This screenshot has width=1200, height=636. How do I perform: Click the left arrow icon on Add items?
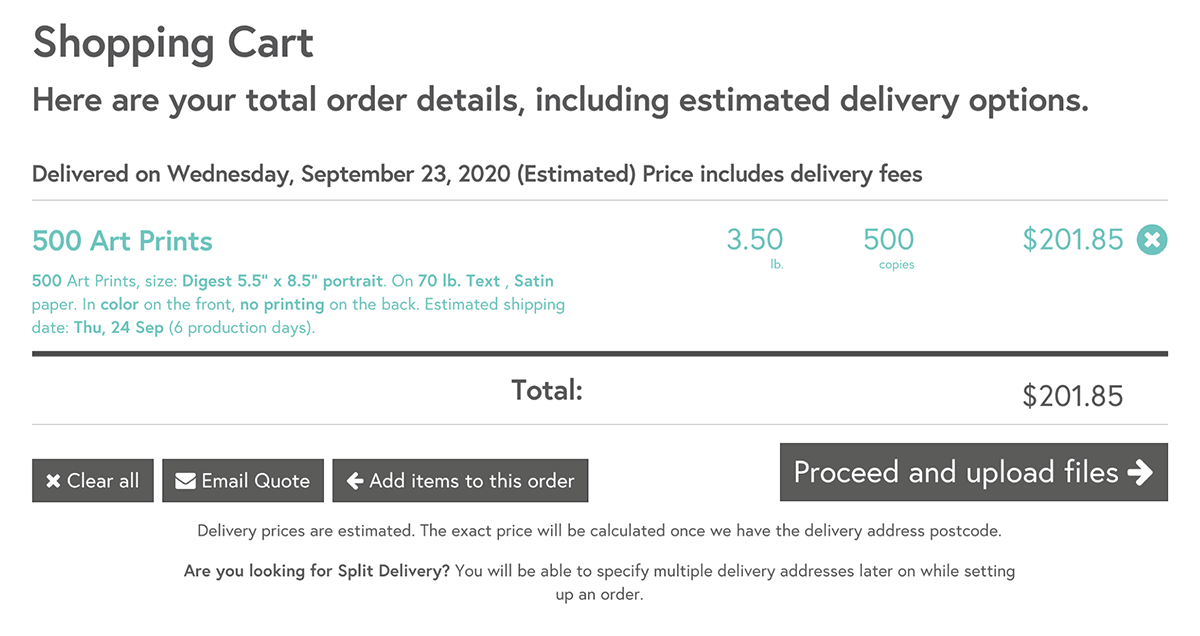355,481
